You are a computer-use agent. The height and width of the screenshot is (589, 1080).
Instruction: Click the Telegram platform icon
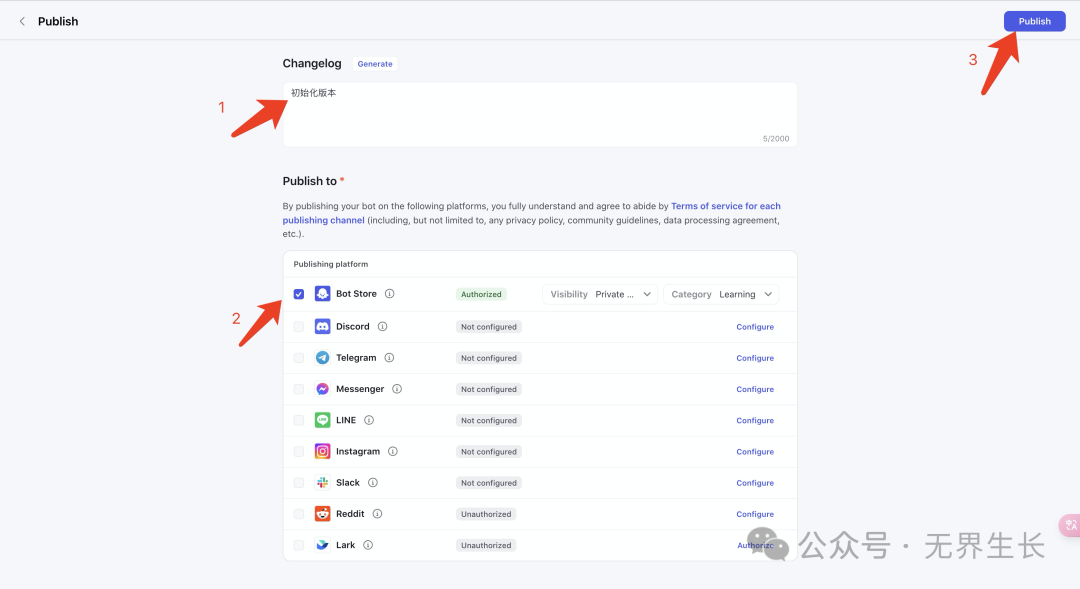[x=322, y=358]
